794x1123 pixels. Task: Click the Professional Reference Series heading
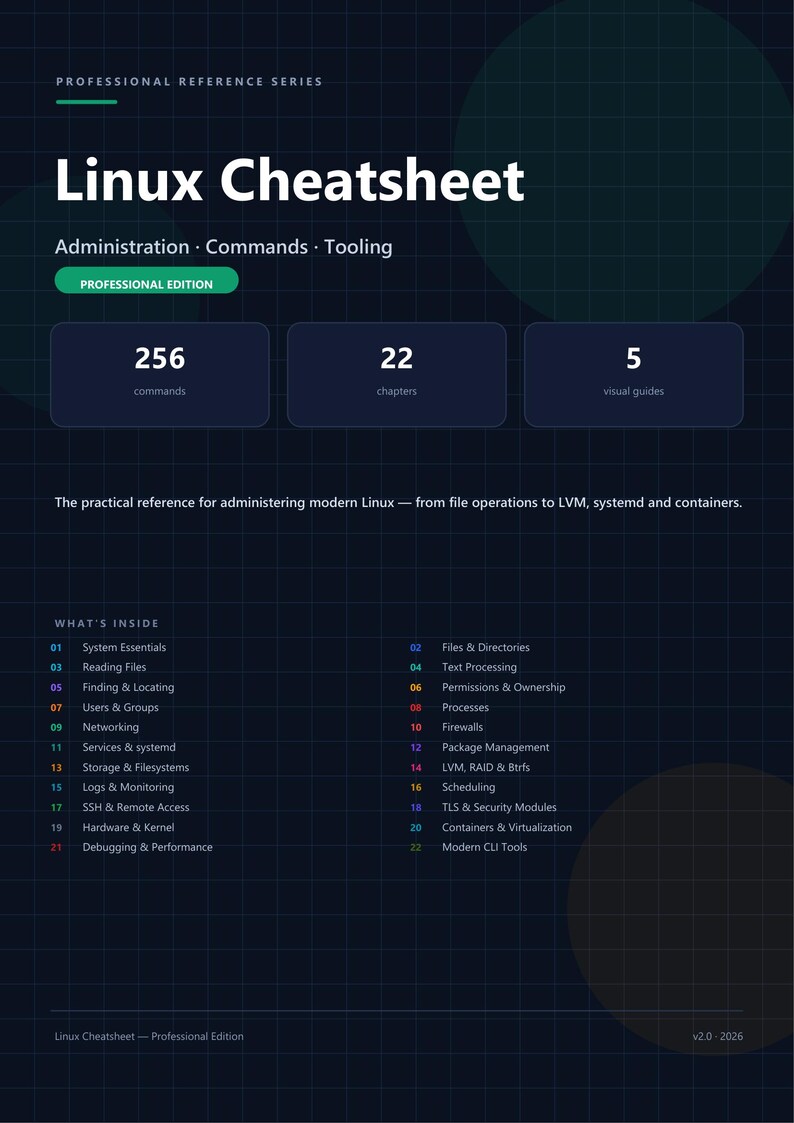click(189, 82)
